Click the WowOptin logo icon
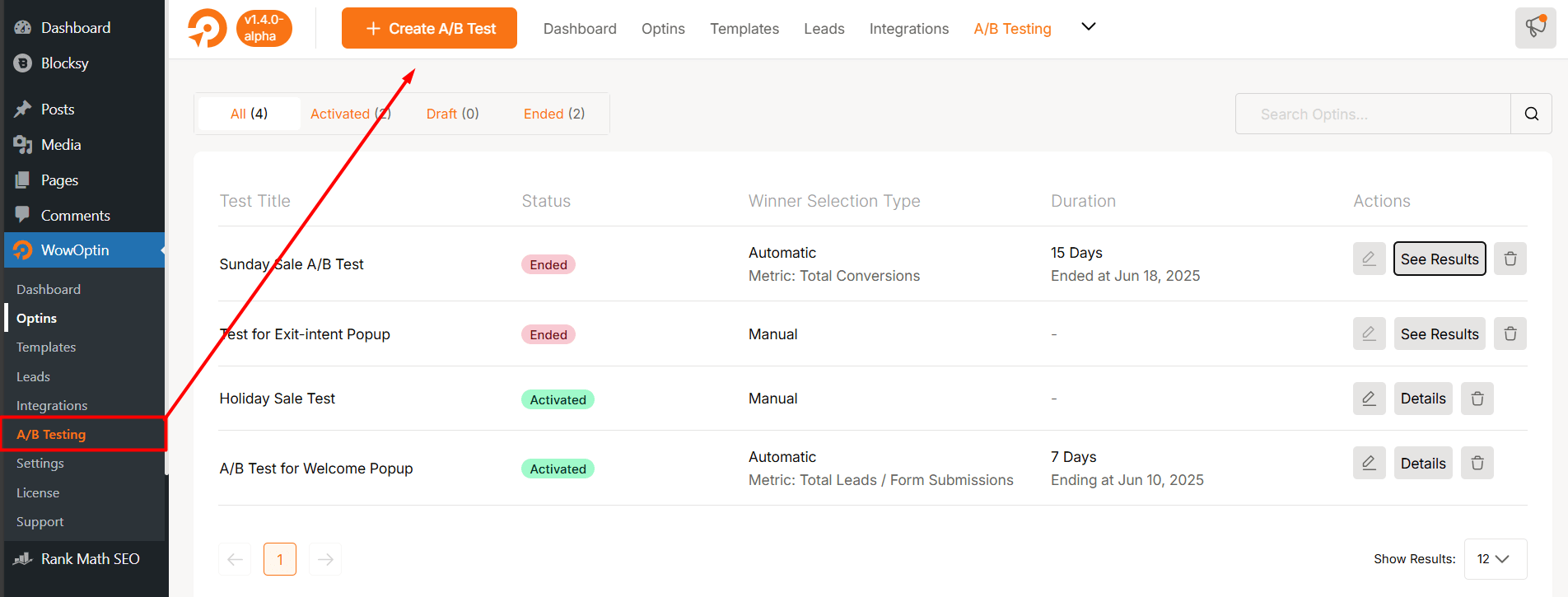 (x=207, y=28)
